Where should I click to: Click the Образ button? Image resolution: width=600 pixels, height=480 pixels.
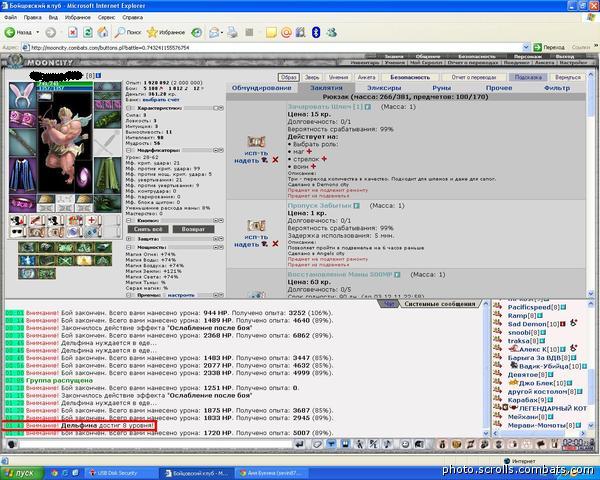(x=289, y=77)
